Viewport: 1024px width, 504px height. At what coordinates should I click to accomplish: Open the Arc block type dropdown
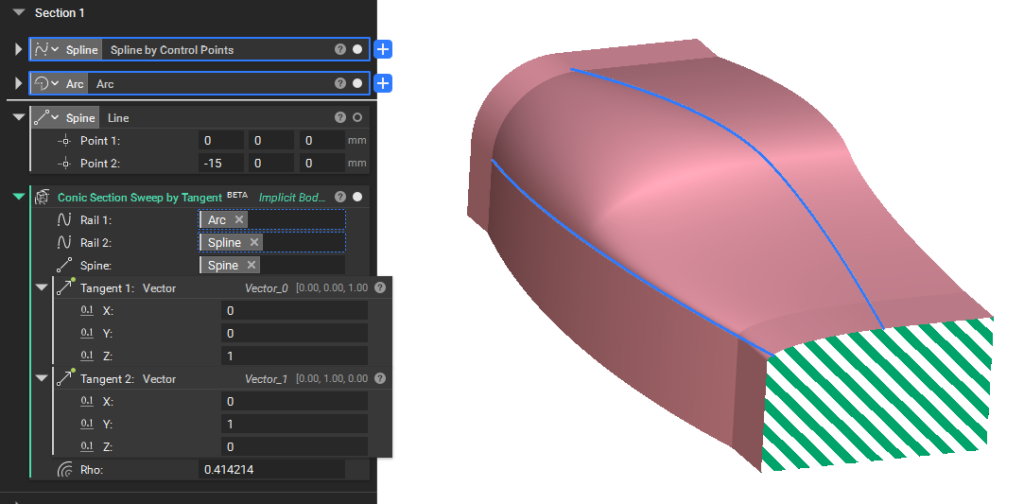point(55,84)
